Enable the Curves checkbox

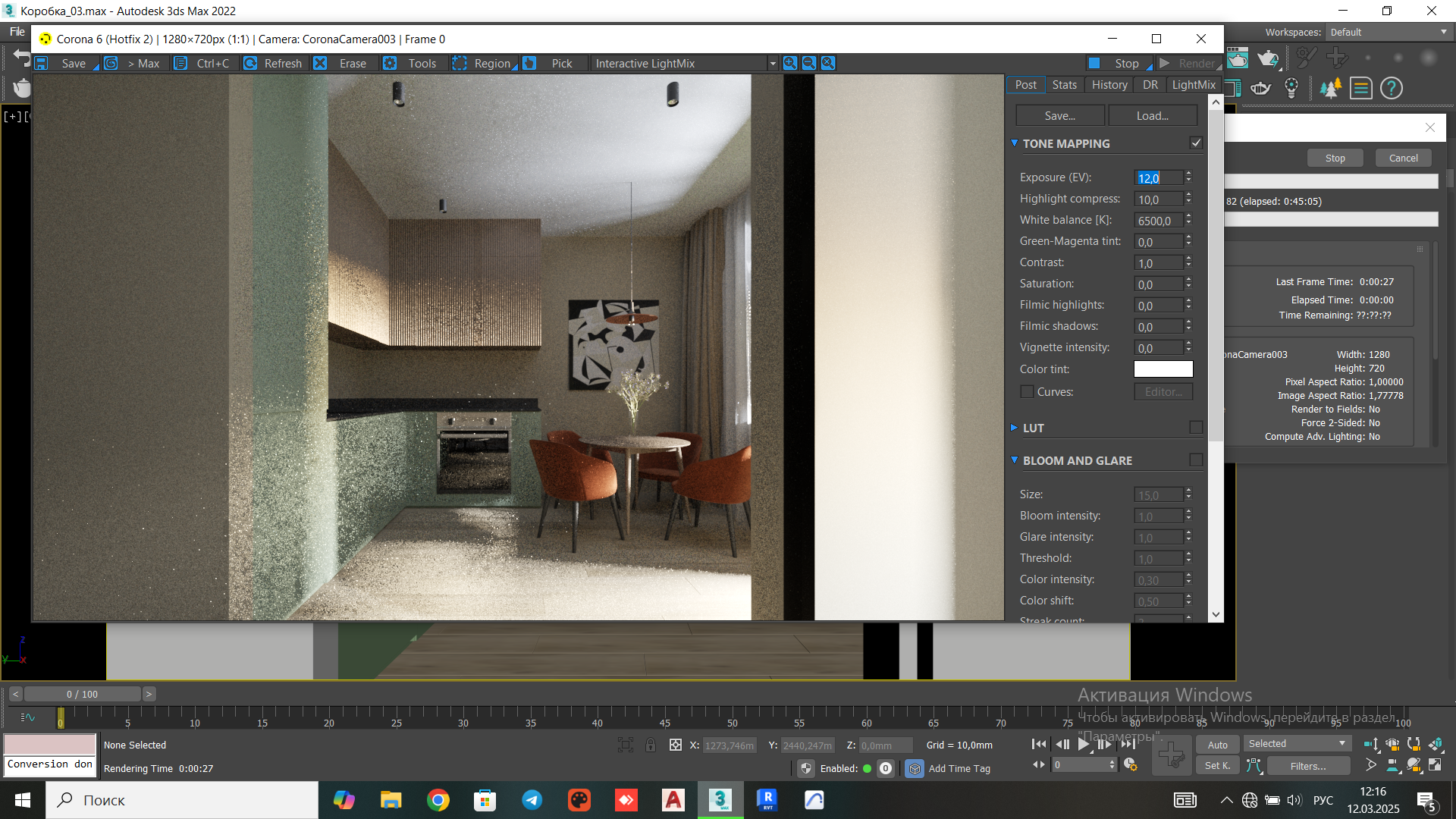[1027, 392]
